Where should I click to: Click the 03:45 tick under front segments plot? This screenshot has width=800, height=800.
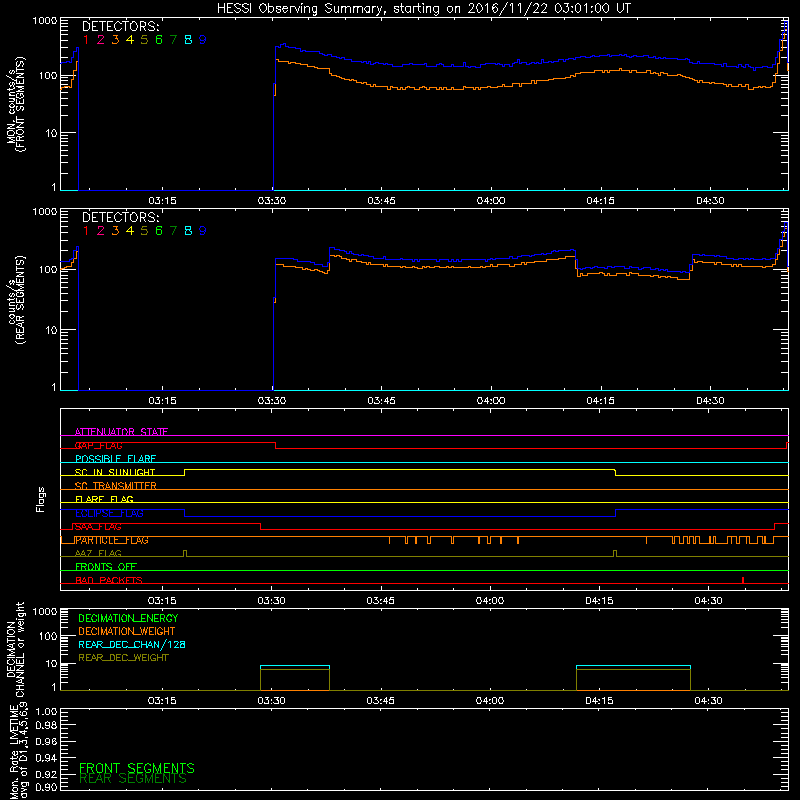click(x=382, y=201)
